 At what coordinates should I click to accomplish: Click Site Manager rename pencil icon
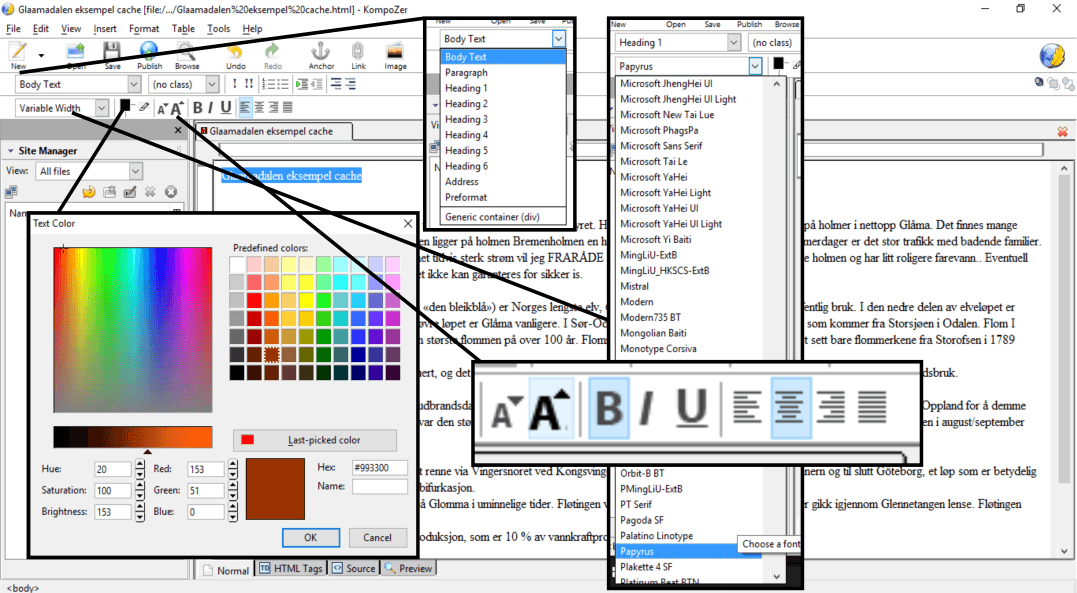click(130, 192)
